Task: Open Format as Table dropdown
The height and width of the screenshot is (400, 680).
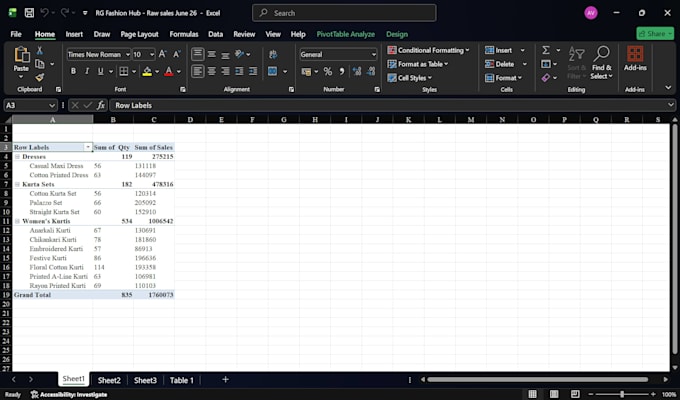Action: (418, 64)
